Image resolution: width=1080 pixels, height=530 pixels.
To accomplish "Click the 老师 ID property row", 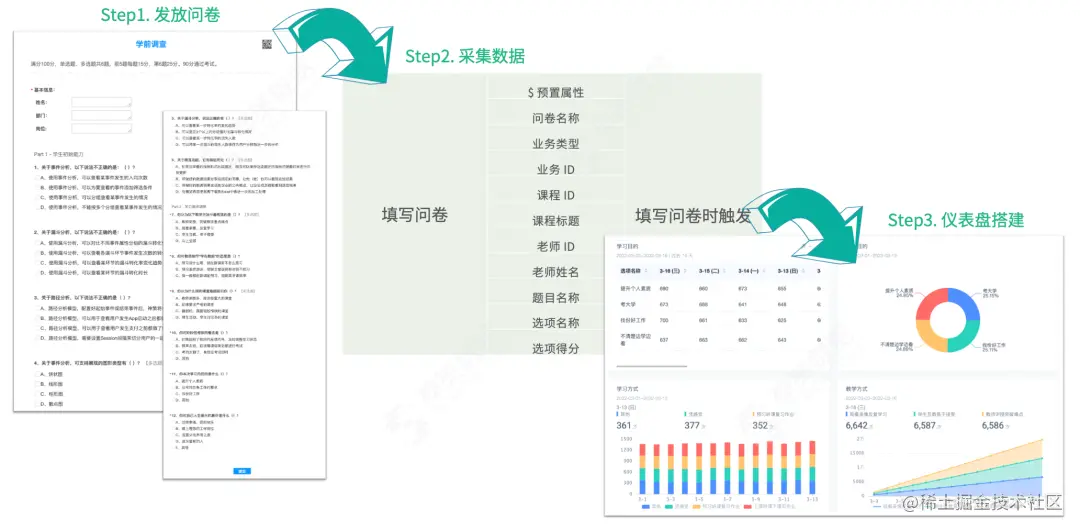I will click(x=556, y=246).
